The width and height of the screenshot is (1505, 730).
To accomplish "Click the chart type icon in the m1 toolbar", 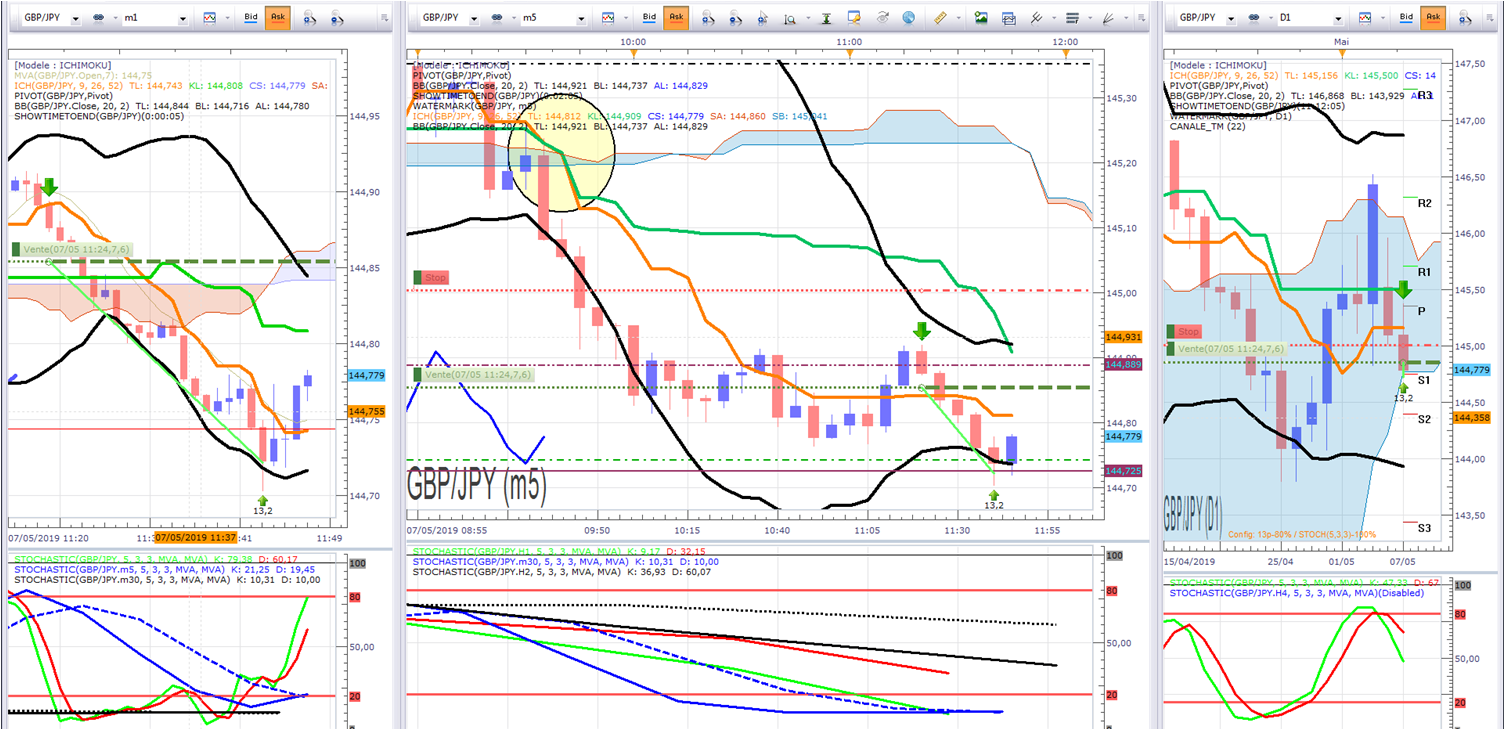I will 210,18.
